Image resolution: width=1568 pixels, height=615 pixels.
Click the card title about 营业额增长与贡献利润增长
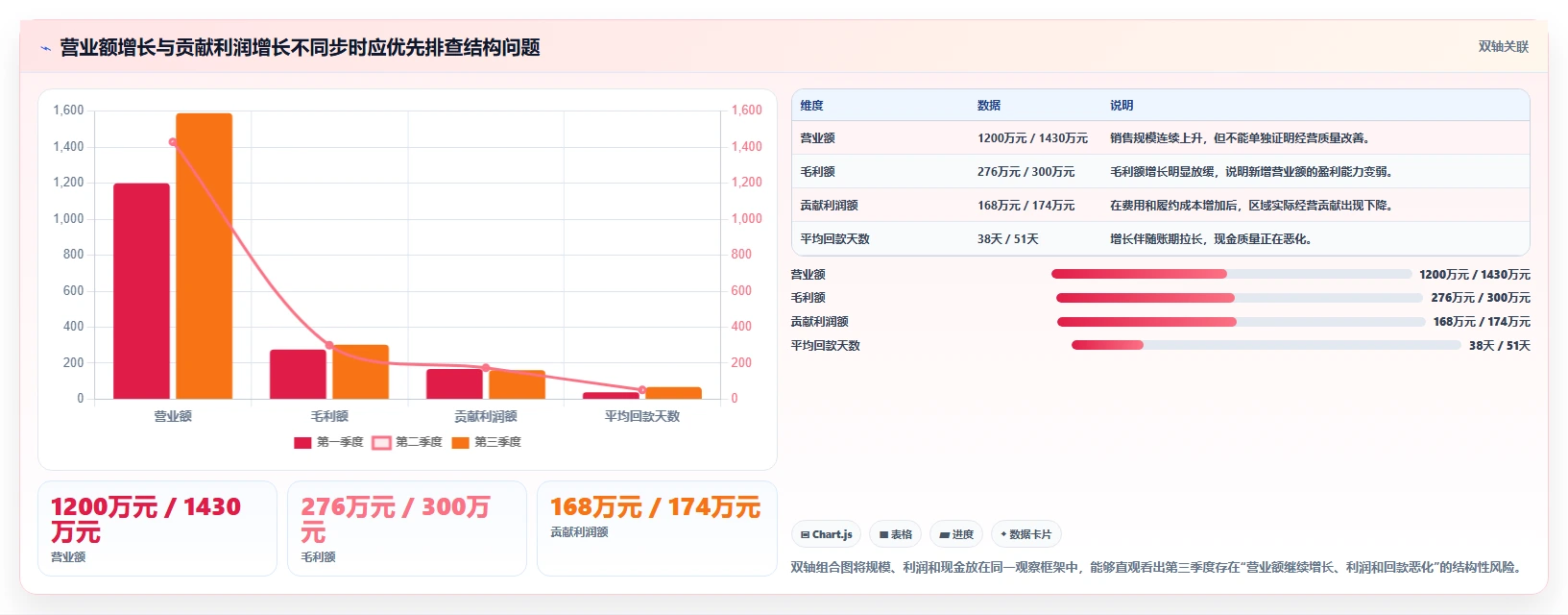click(300, 47)
